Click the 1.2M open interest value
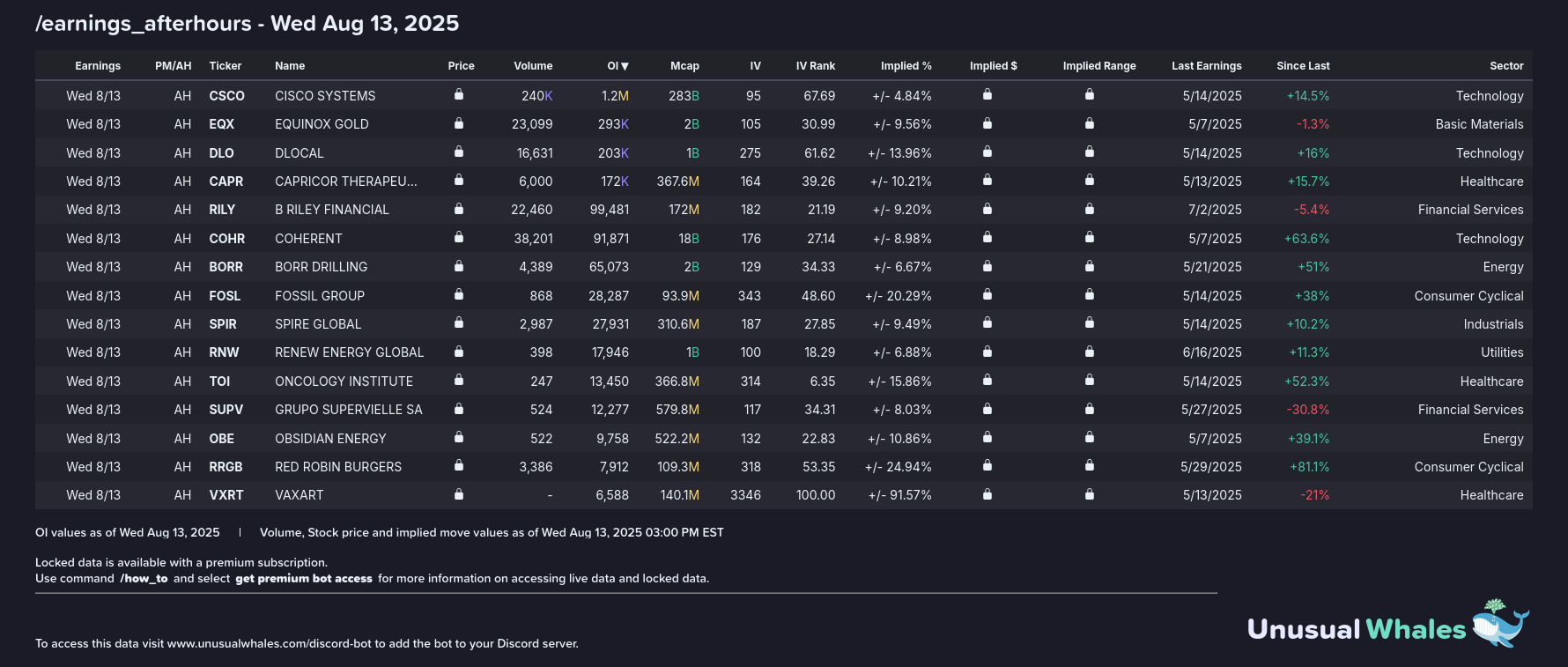Image resolution: width=1568 pixels, height=667 pixels. [x=615, y=96]
